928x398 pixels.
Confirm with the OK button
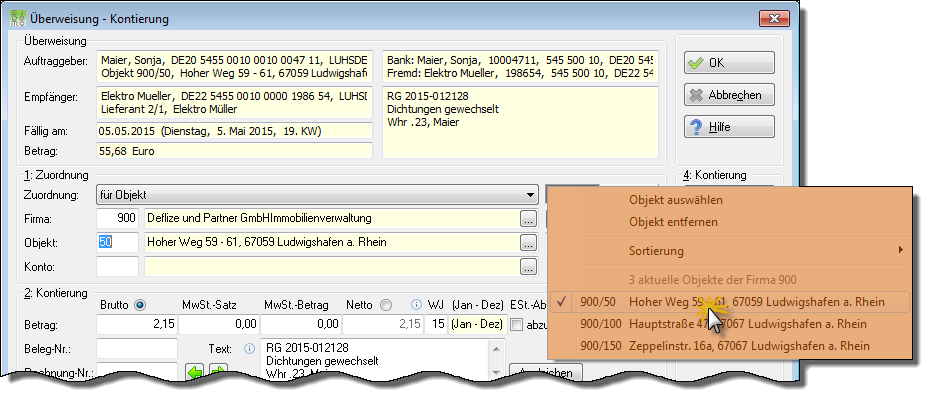[729, 63]
